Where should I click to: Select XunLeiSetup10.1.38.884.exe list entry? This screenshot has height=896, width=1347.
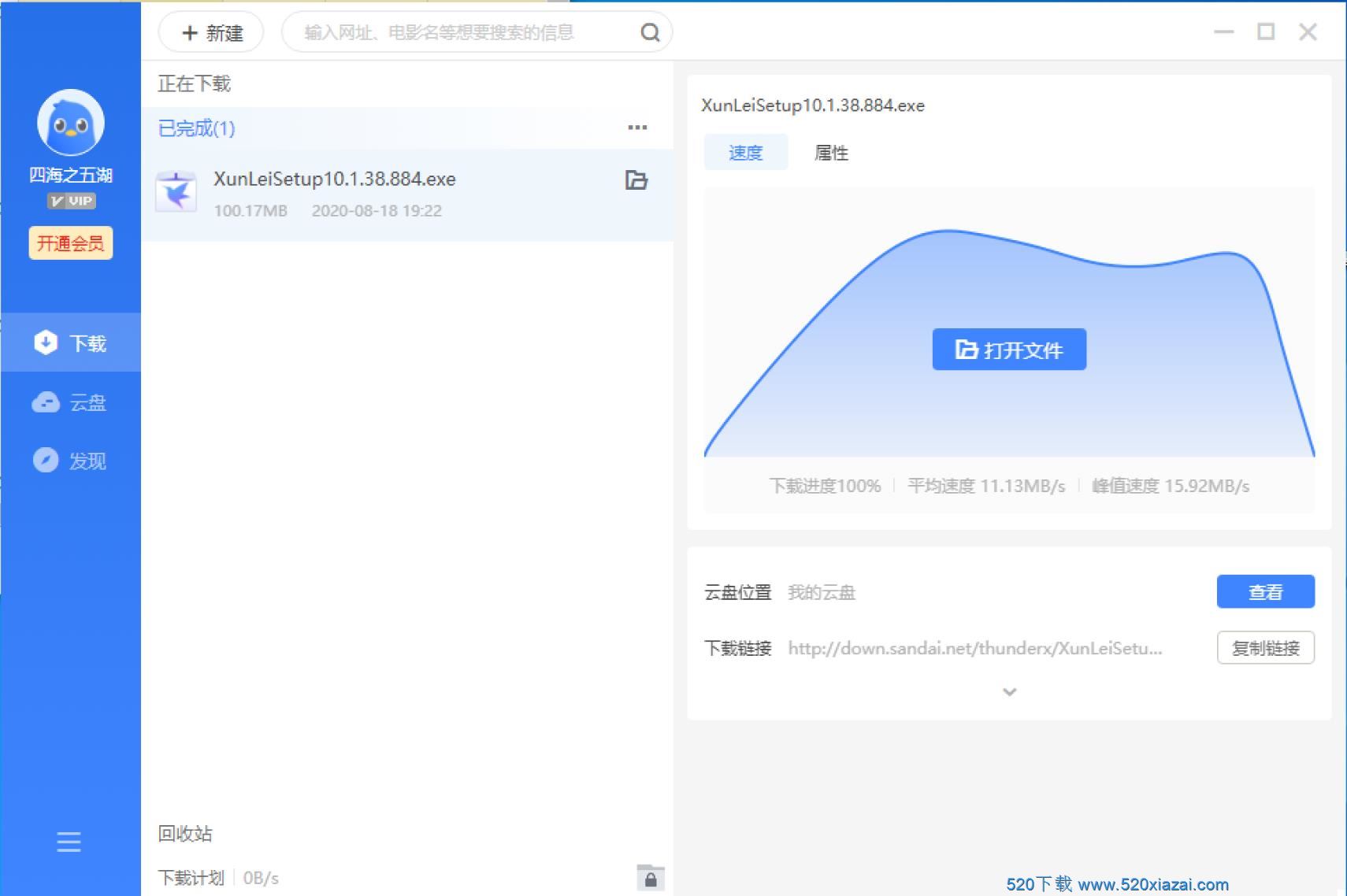407,194
